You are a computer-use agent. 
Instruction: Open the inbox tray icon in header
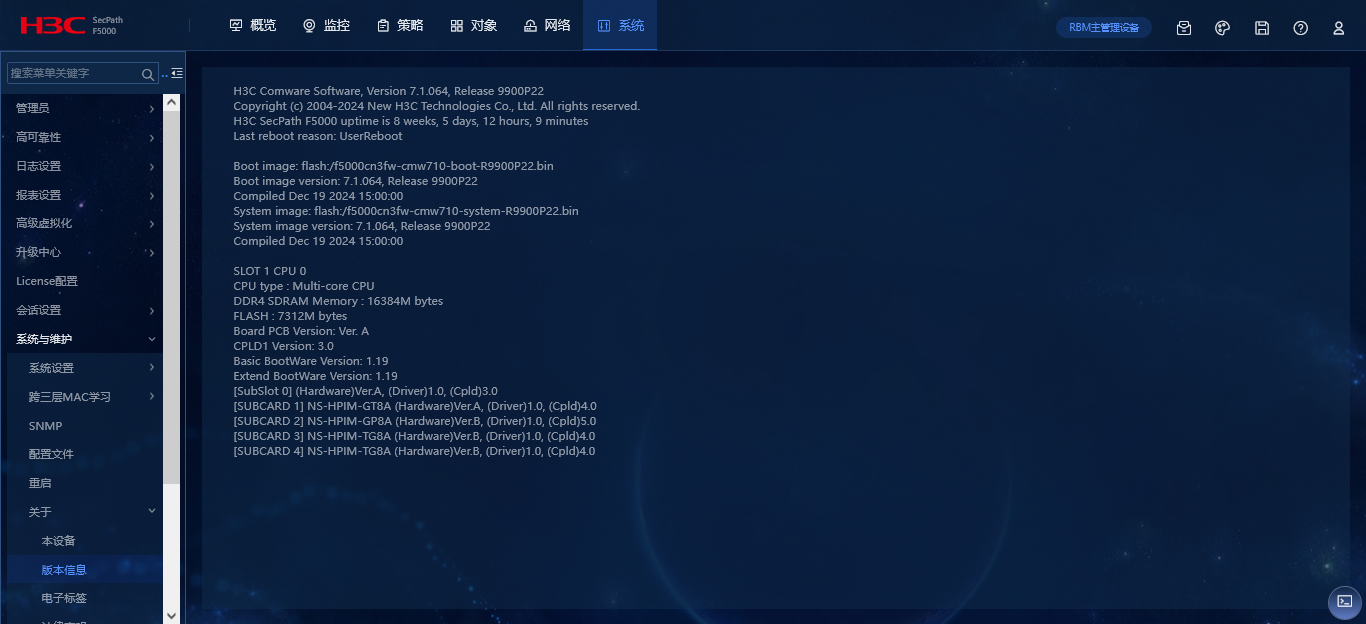click(x=1184, y=28)
